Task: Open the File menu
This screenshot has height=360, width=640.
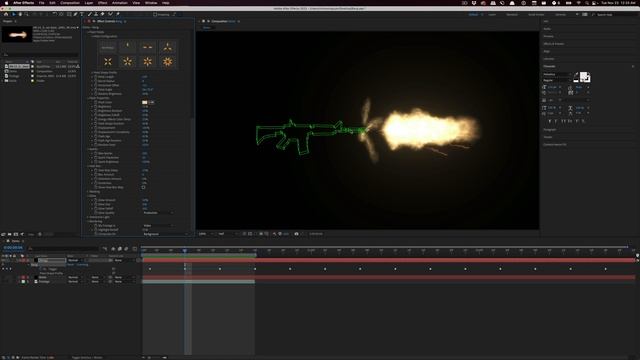Action: tap(42, 3)
